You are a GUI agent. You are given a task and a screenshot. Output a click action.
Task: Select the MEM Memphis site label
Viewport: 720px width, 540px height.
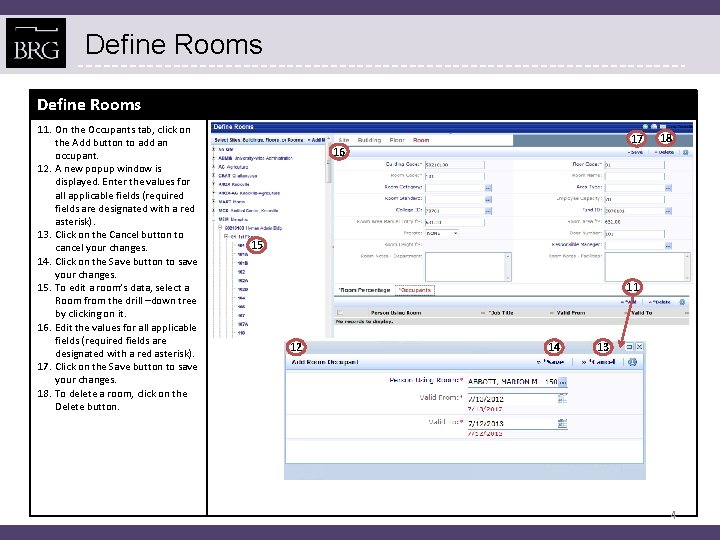[x=233, y=219]
